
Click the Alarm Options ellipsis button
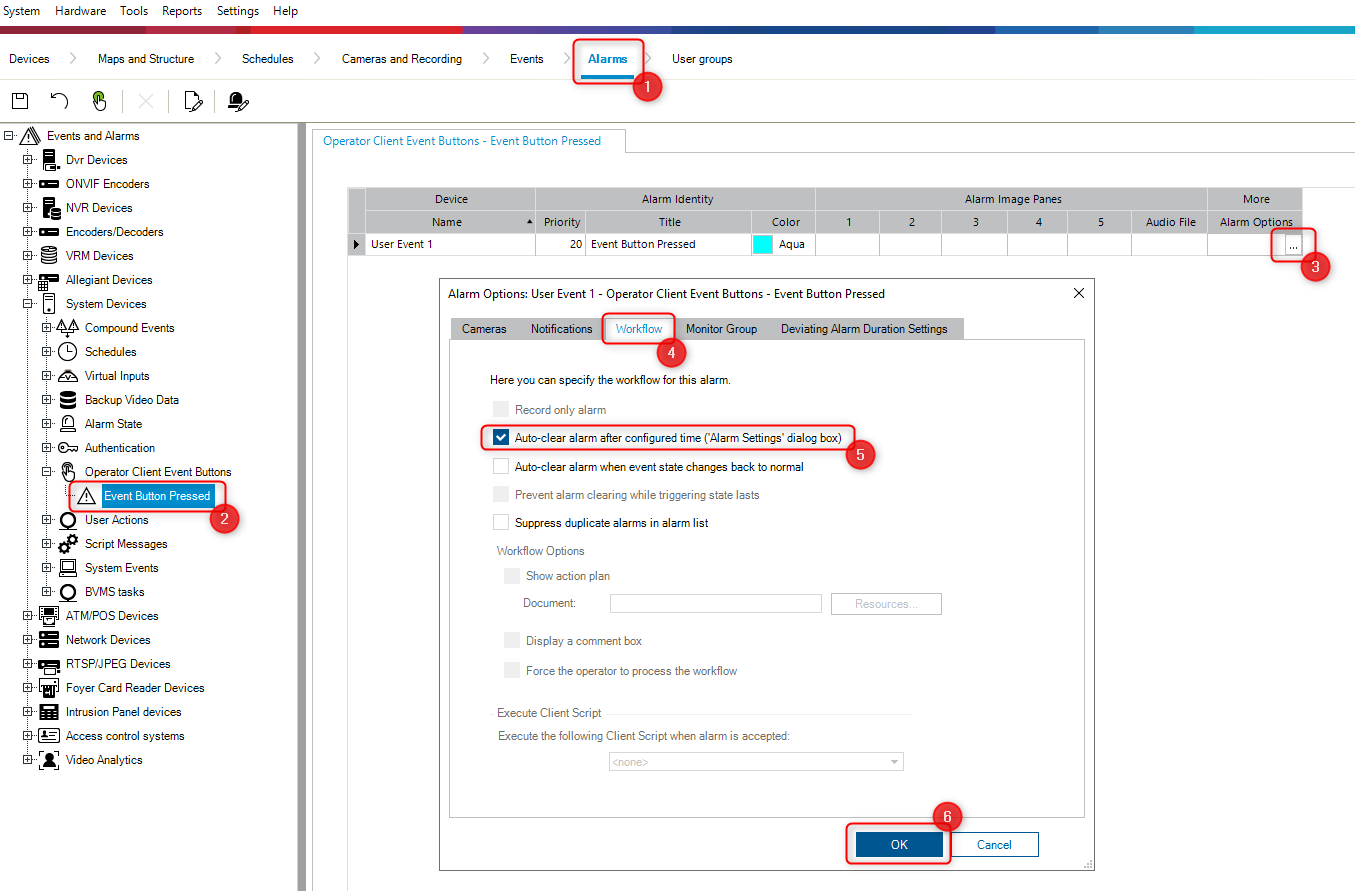point(1293,245)
